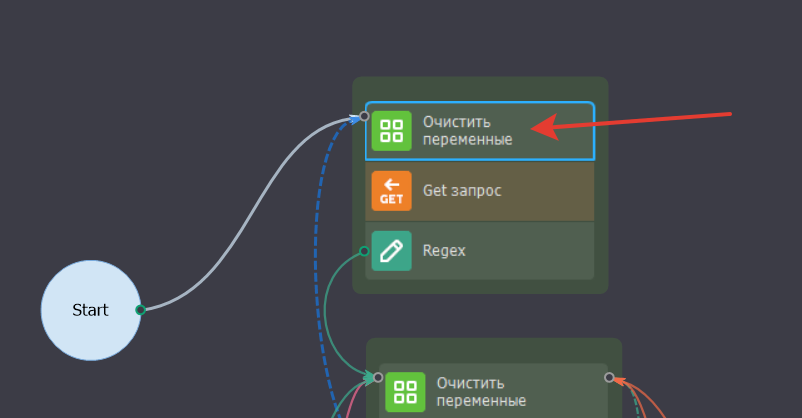The height and width of the screenshot is (418, 802).
Task: Select the Start node circle
Action: click(x=91, y=310)
